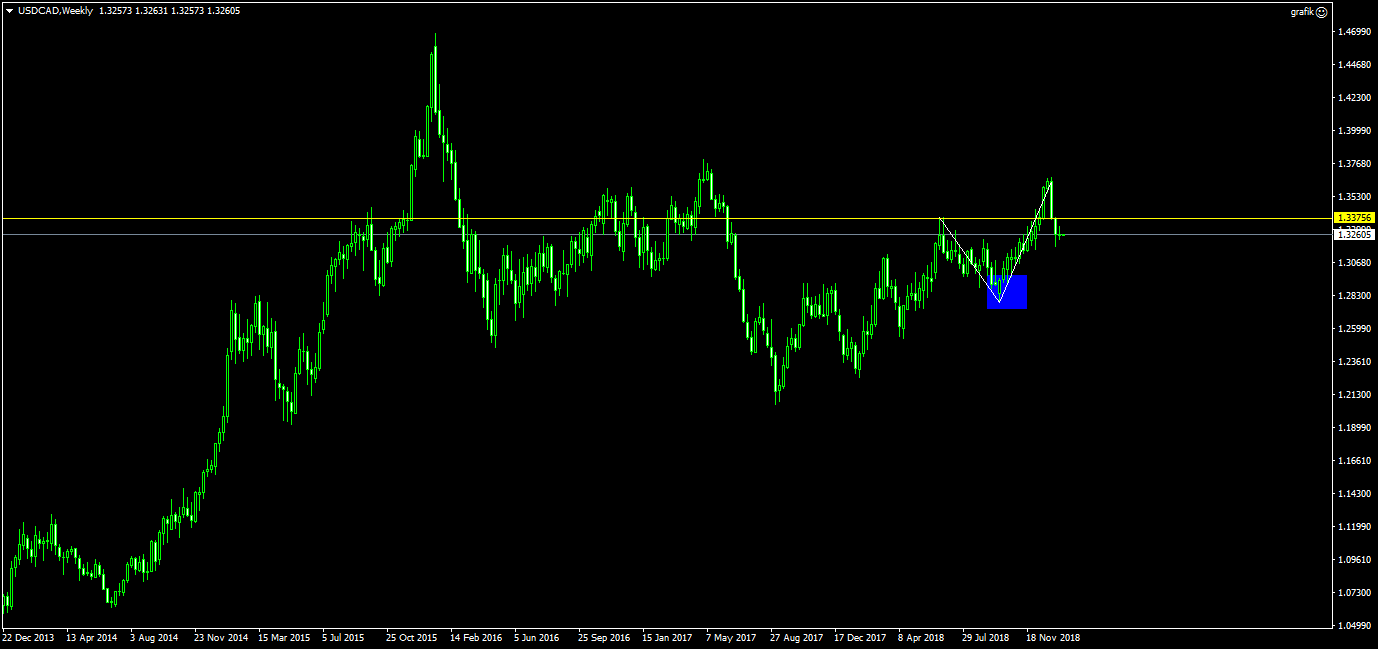Click the yellow 1.33756 price tag
1378x649 pixels.
click(1355, 217)
